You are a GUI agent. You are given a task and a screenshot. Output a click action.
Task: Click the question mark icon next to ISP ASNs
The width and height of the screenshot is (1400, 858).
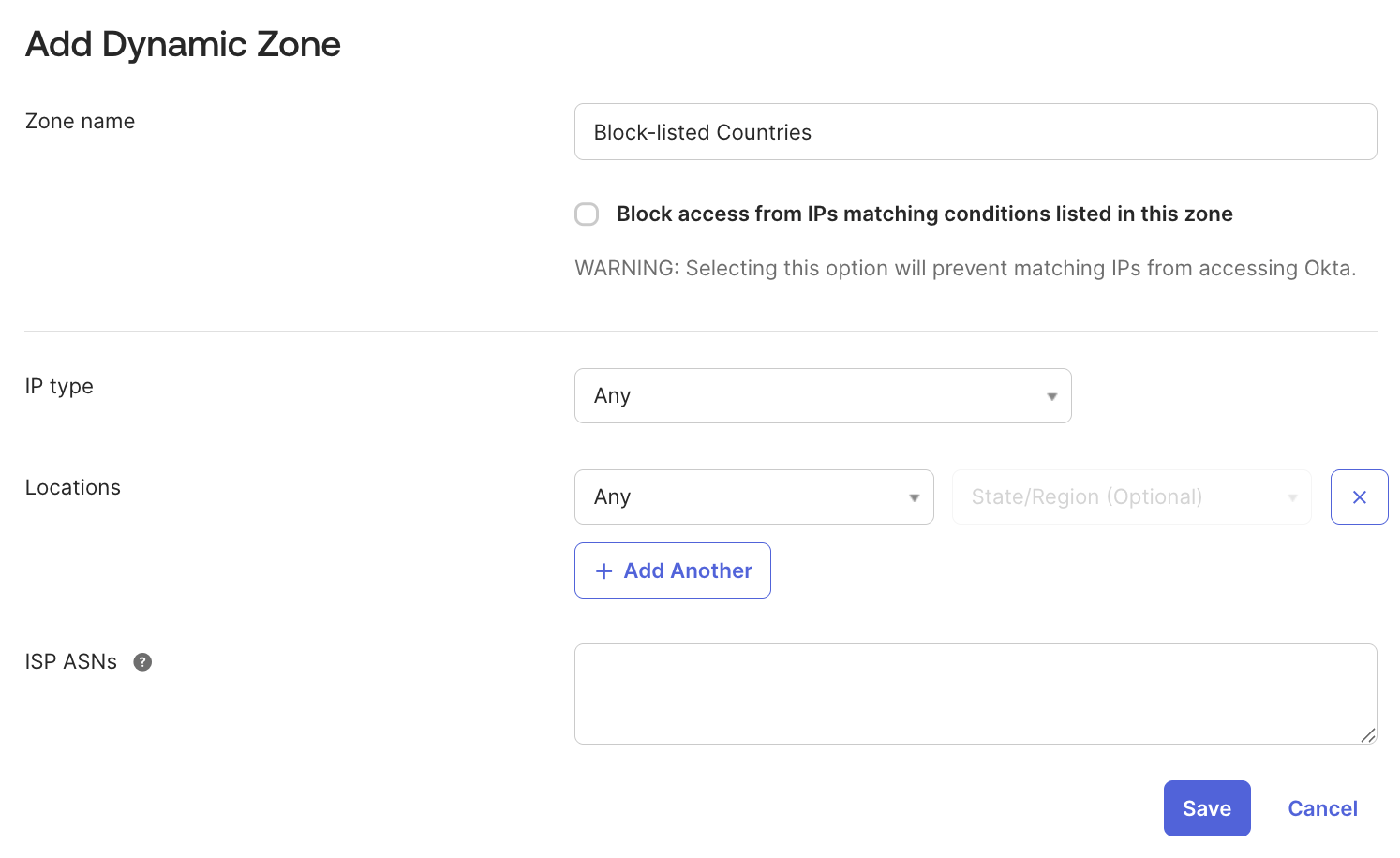click(x=141, y=661)
